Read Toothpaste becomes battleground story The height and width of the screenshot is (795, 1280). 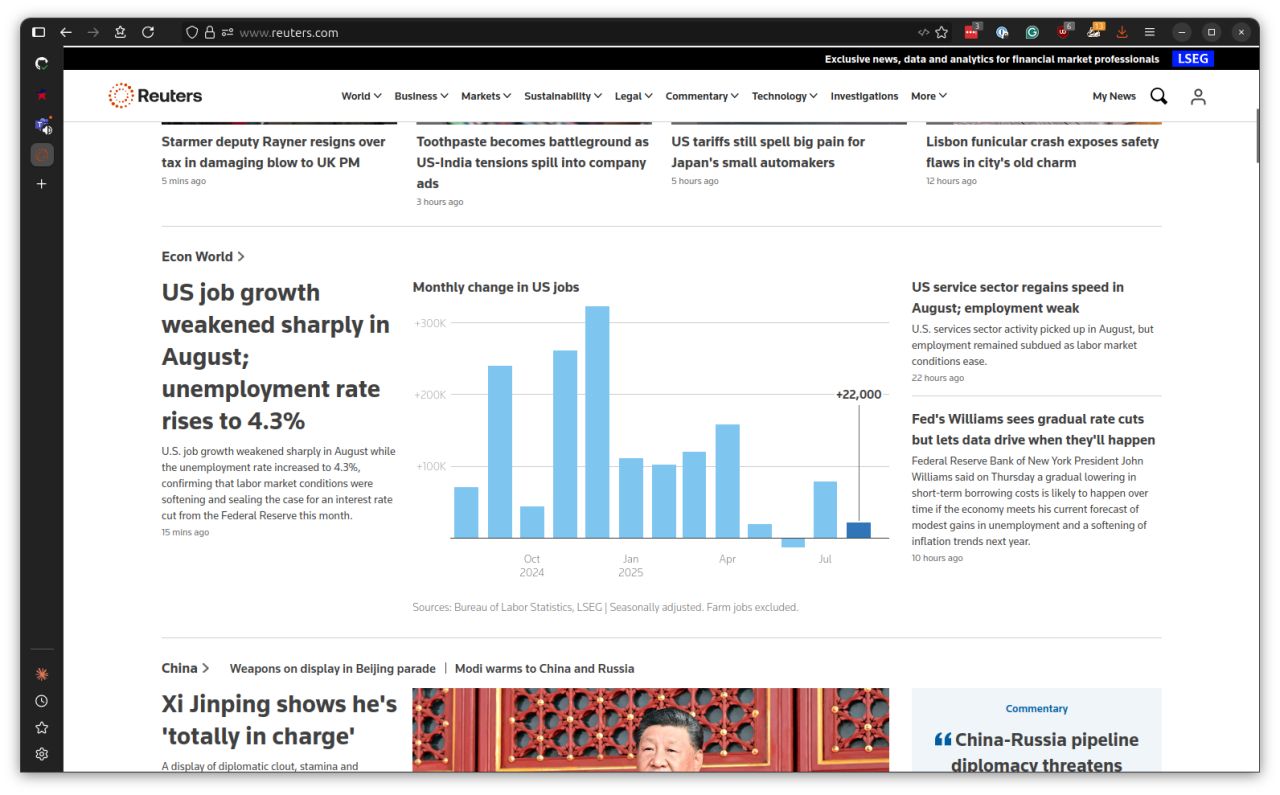click(532, 162)
